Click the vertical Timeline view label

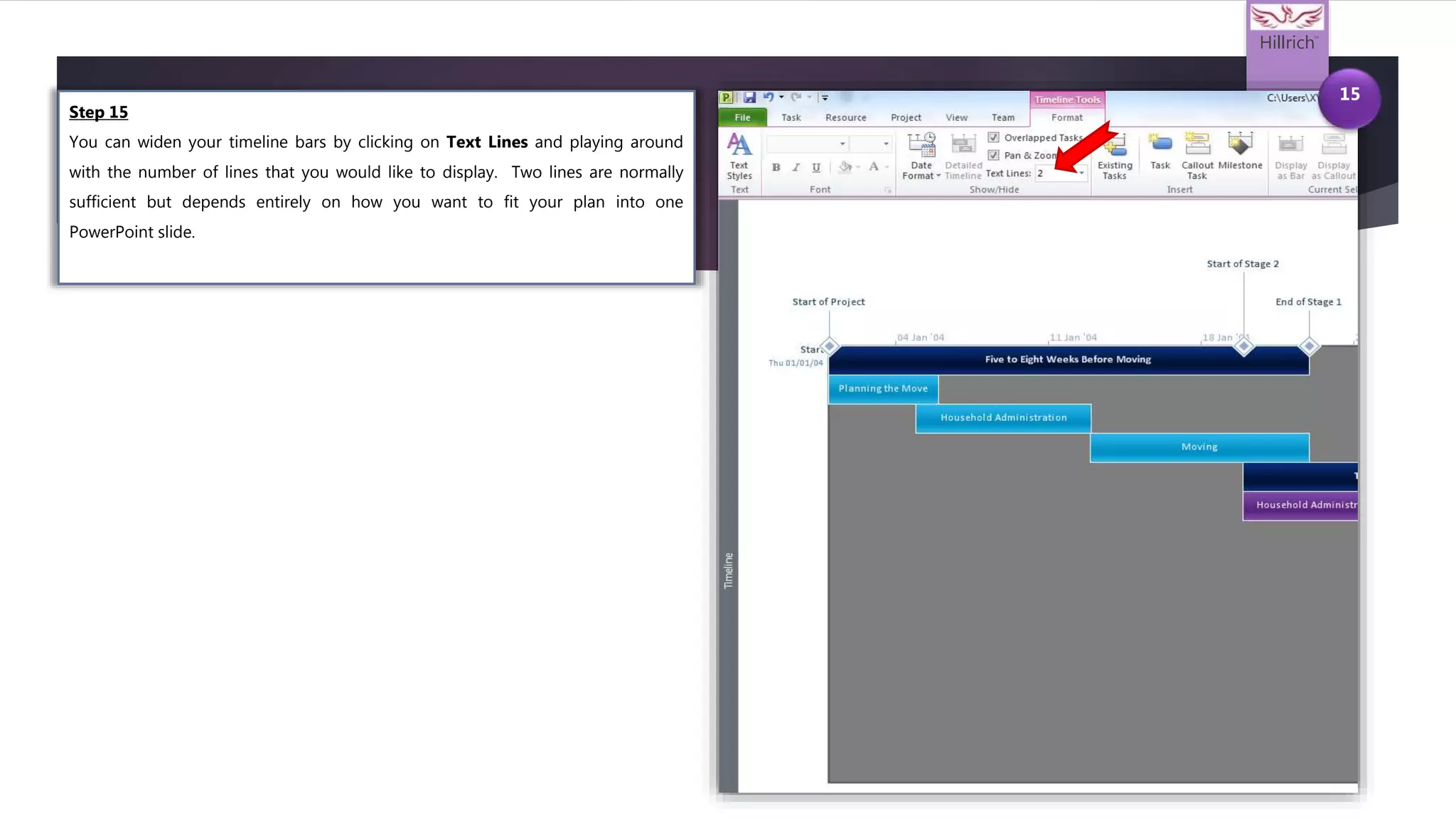pyautogui.click(x=728, y=570)
